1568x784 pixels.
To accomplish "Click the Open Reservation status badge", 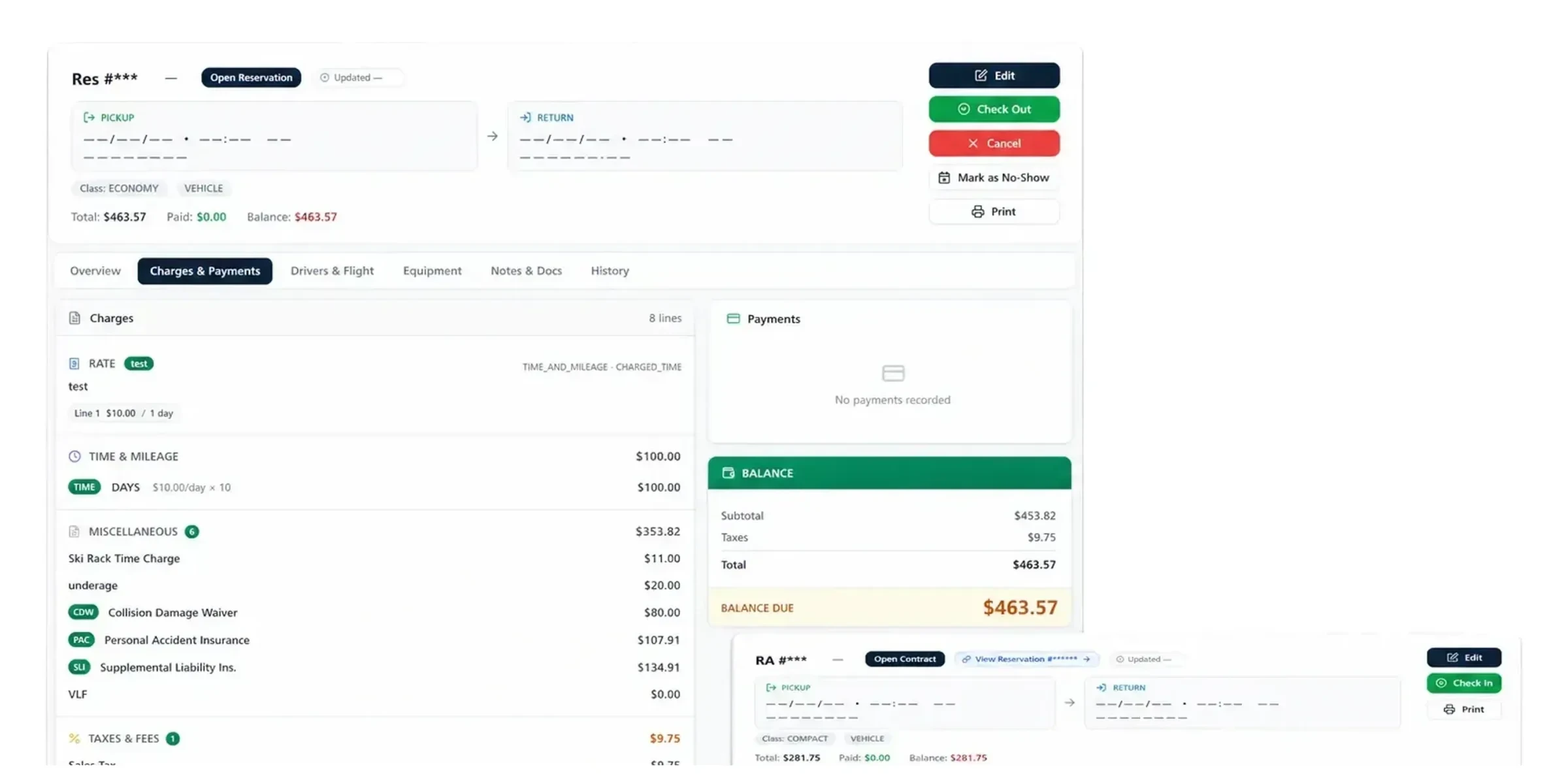I will click(x=251, y=78).
